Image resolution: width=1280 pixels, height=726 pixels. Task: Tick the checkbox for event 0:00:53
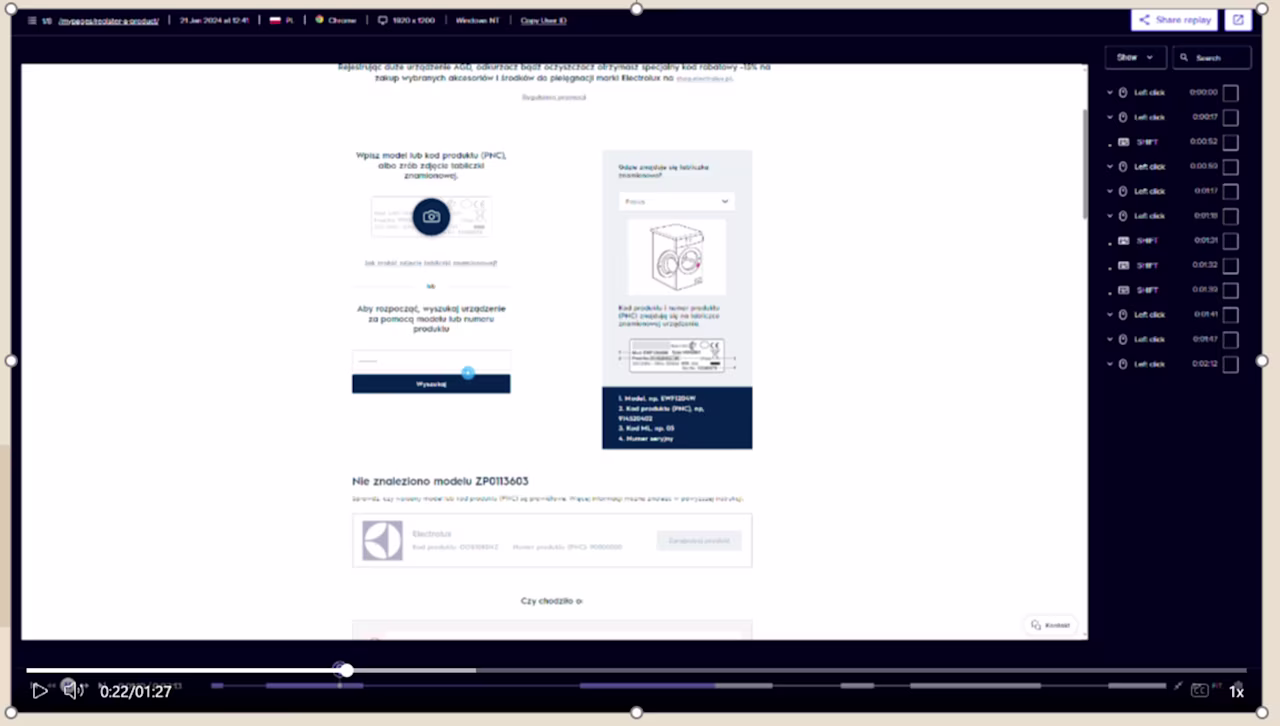[1231, 167]
